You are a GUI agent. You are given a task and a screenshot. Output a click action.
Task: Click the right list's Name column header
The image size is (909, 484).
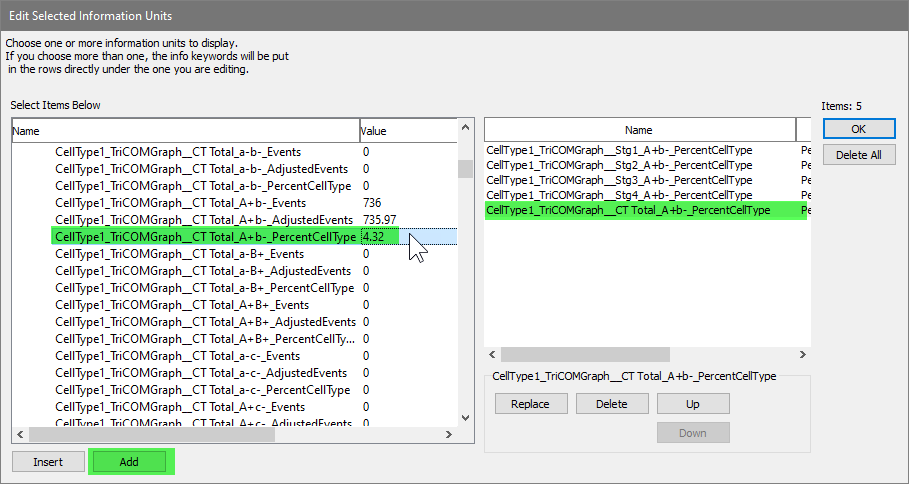click(x=638, y=130)
